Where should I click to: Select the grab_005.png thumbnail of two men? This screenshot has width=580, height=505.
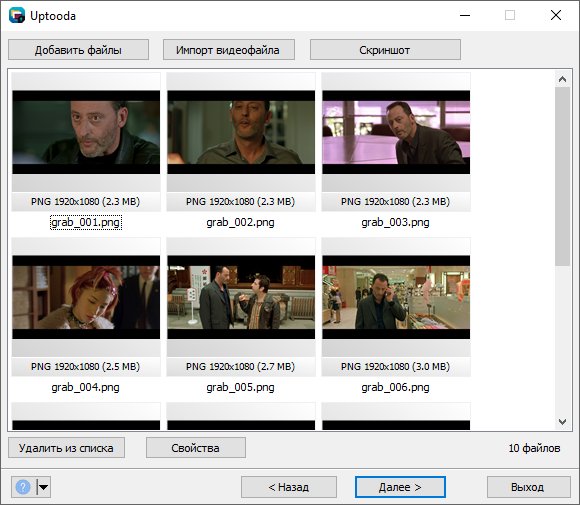(x=241, y=297)
